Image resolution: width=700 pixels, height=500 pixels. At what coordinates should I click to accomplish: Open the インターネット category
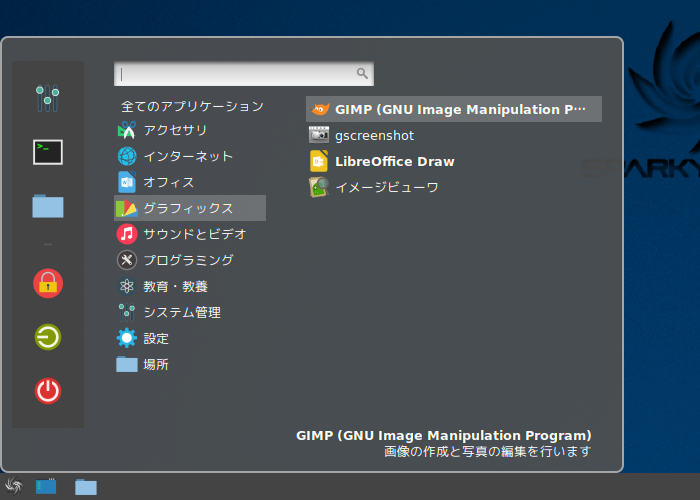[x=190, y=156]
